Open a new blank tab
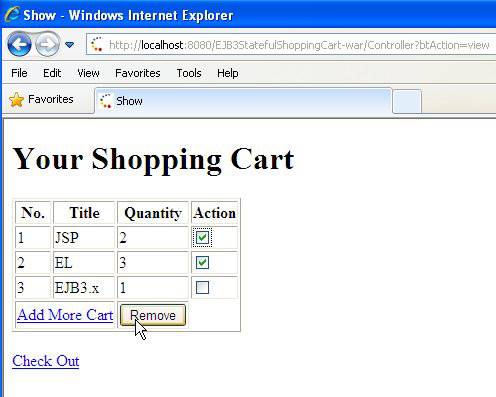 coord(407,102)
